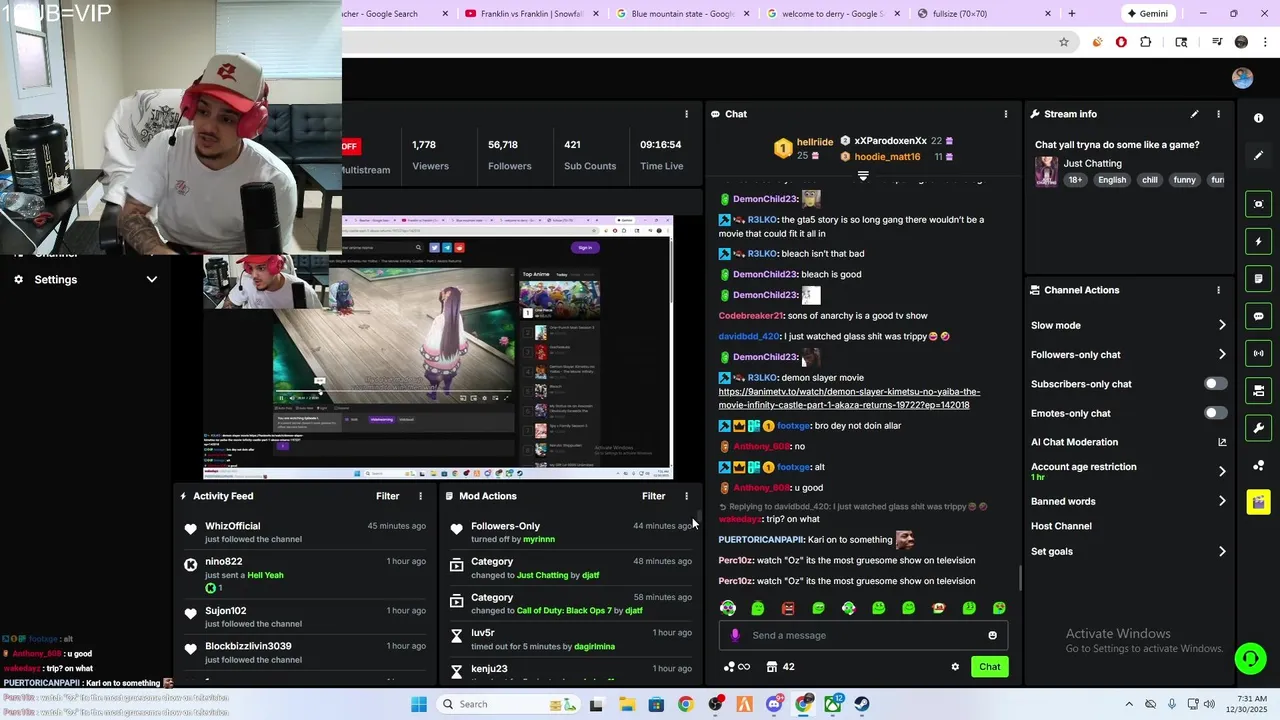Click the lightning bolt icon in the right sidebar

1258,241
